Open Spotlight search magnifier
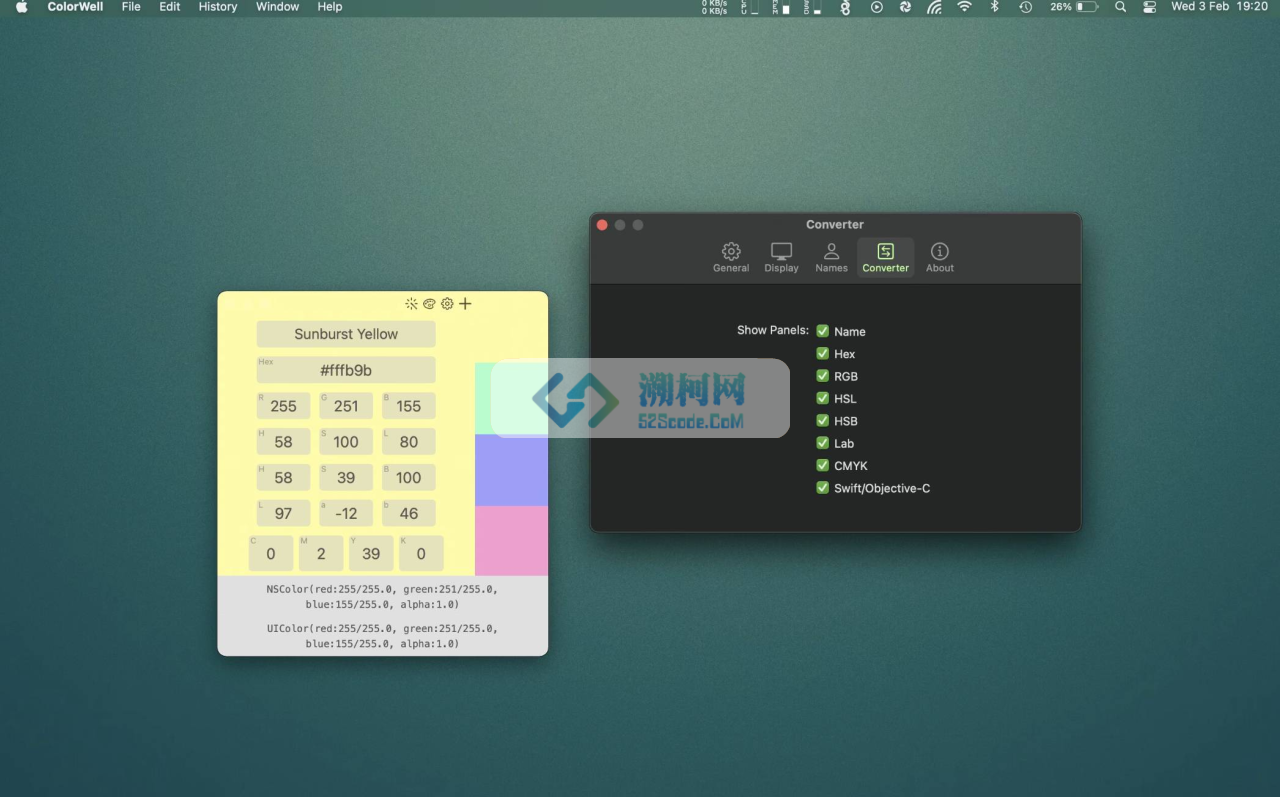The height and width of the screenshot is (797, 1280). point(1120,7)
